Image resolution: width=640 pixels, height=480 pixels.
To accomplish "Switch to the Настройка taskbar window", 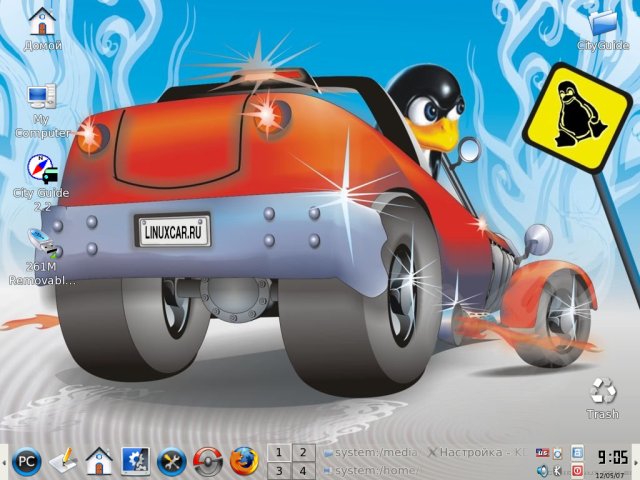I will (x=475, y=452).
